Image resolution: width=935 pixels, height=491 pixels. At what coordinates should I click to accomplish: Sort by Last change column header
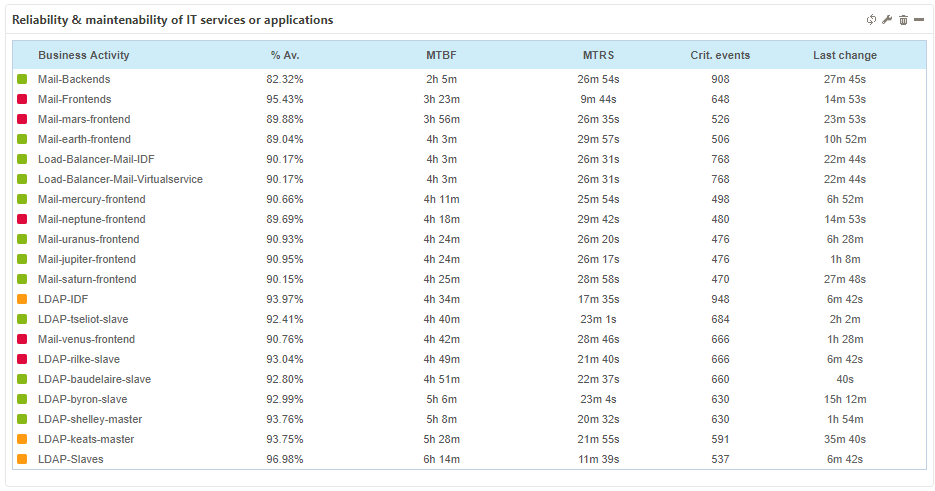point(845,55)
